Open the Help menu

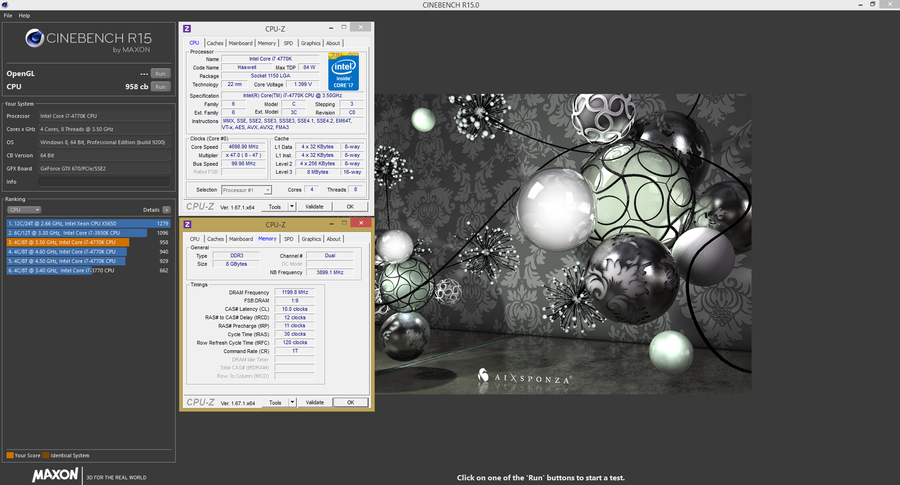coord(24,15)
